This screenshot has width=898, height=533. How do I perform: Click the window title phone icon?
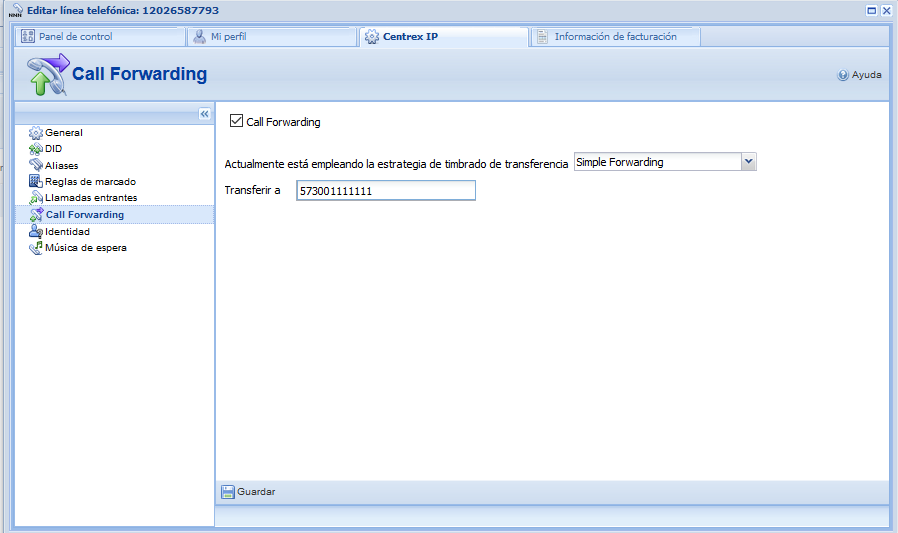pos(15,10)
